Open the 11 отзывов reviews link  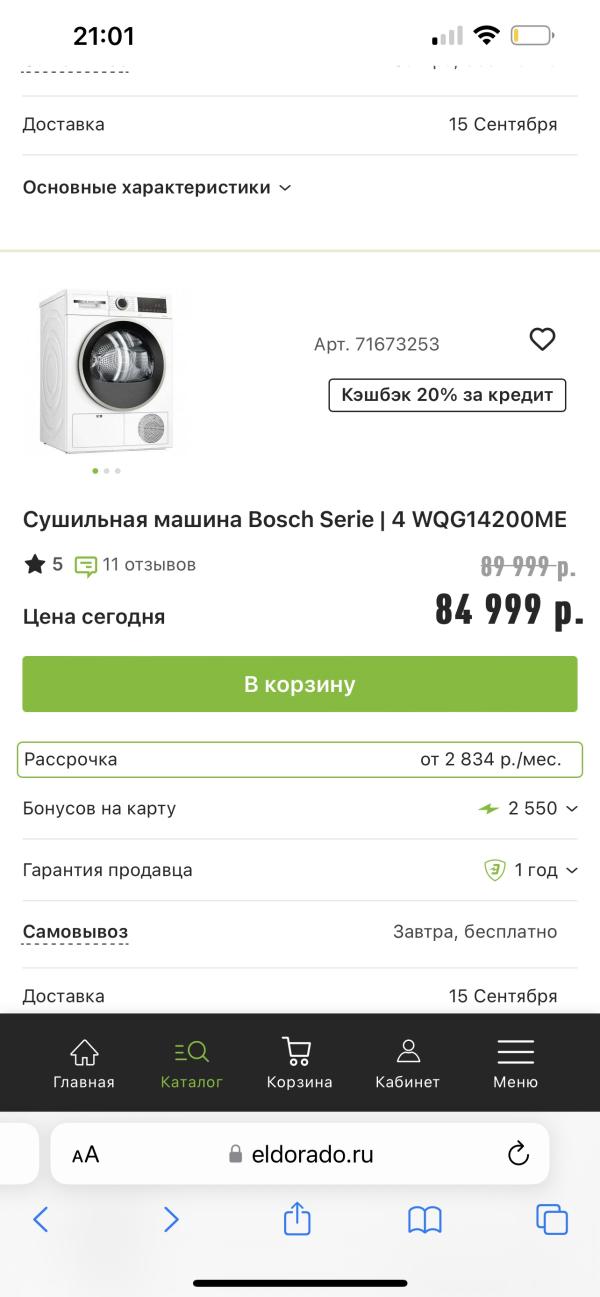point(136,565)
